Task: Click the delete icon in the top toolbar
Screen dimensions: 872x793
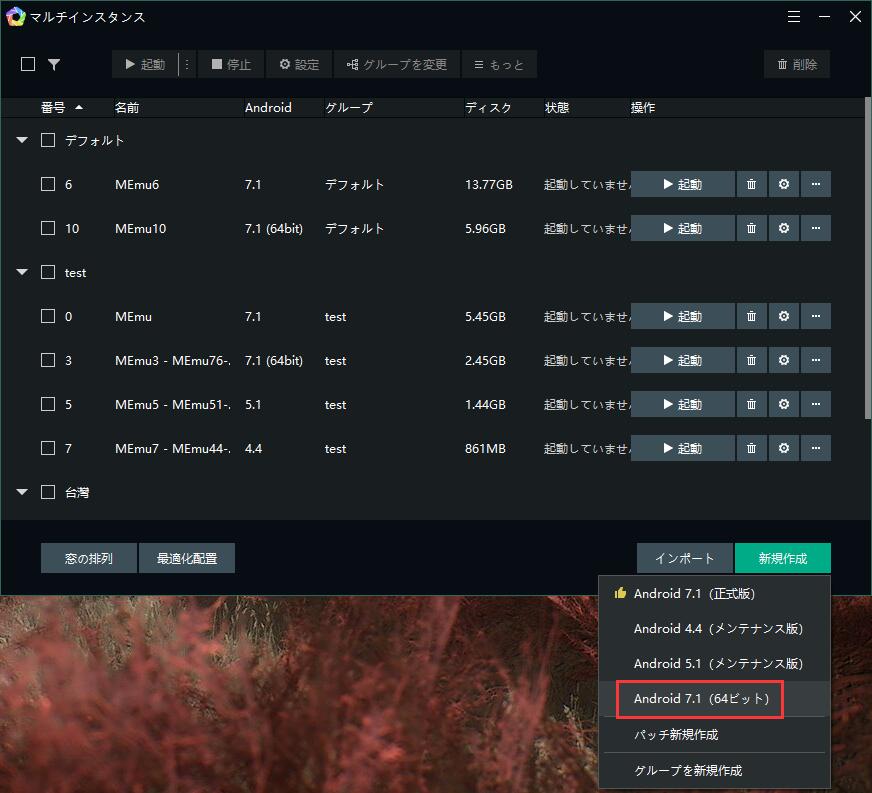Action: click(x=797, y=64)
